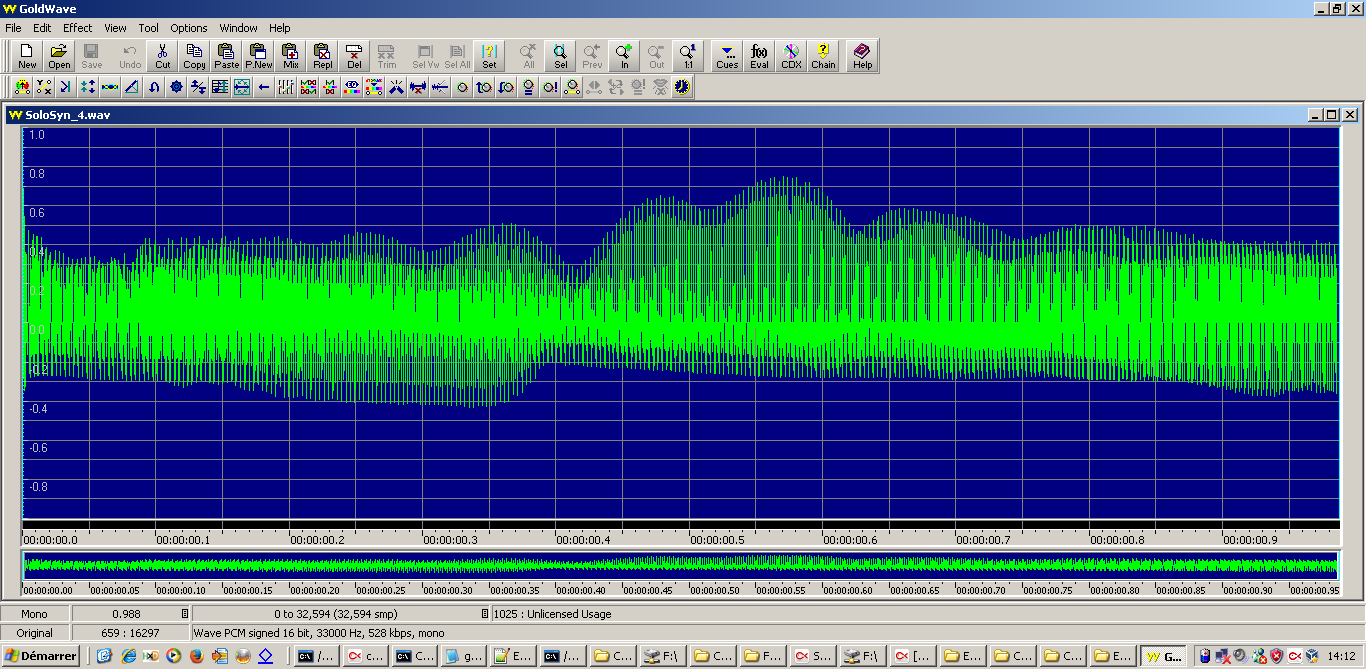Click the EQ rainbow parametric effect icon
Image resolution: width=1366 pixels, height=669 pixels.
[352, 87]
